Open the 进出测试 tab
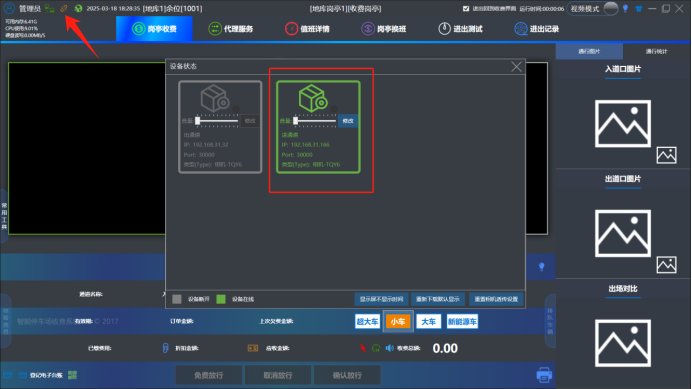 click(460, 29)
